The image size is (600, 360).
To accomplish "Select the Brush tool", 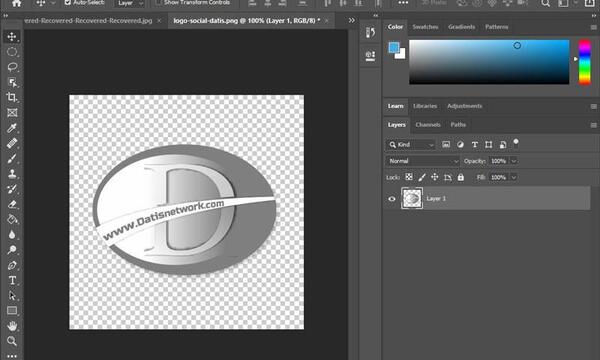I will coord(12,158).
